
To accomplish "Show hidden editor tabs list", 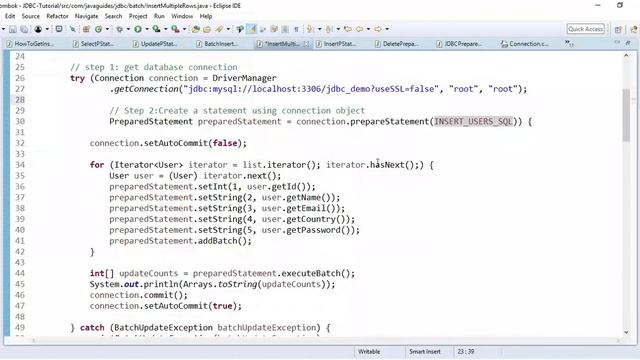I will coord(569,43).
